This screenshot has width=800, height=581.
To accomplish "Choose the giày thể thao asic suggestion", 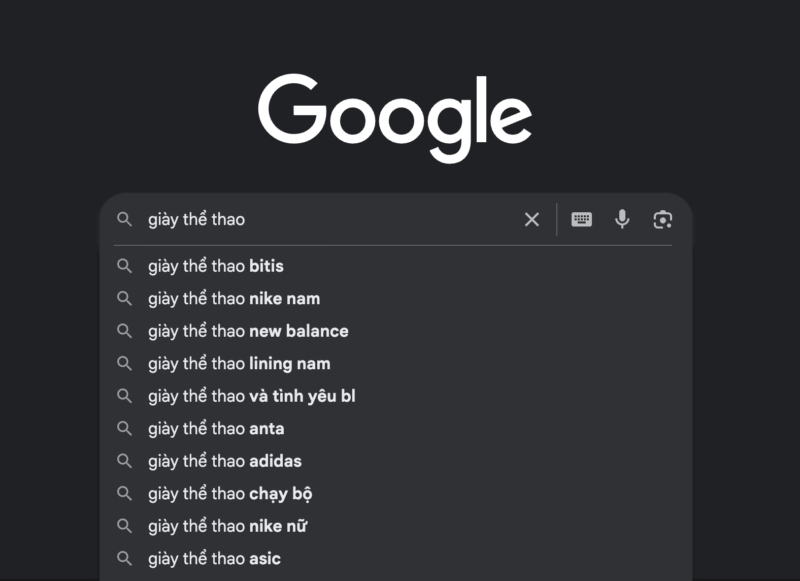I will tap(214, 559).
